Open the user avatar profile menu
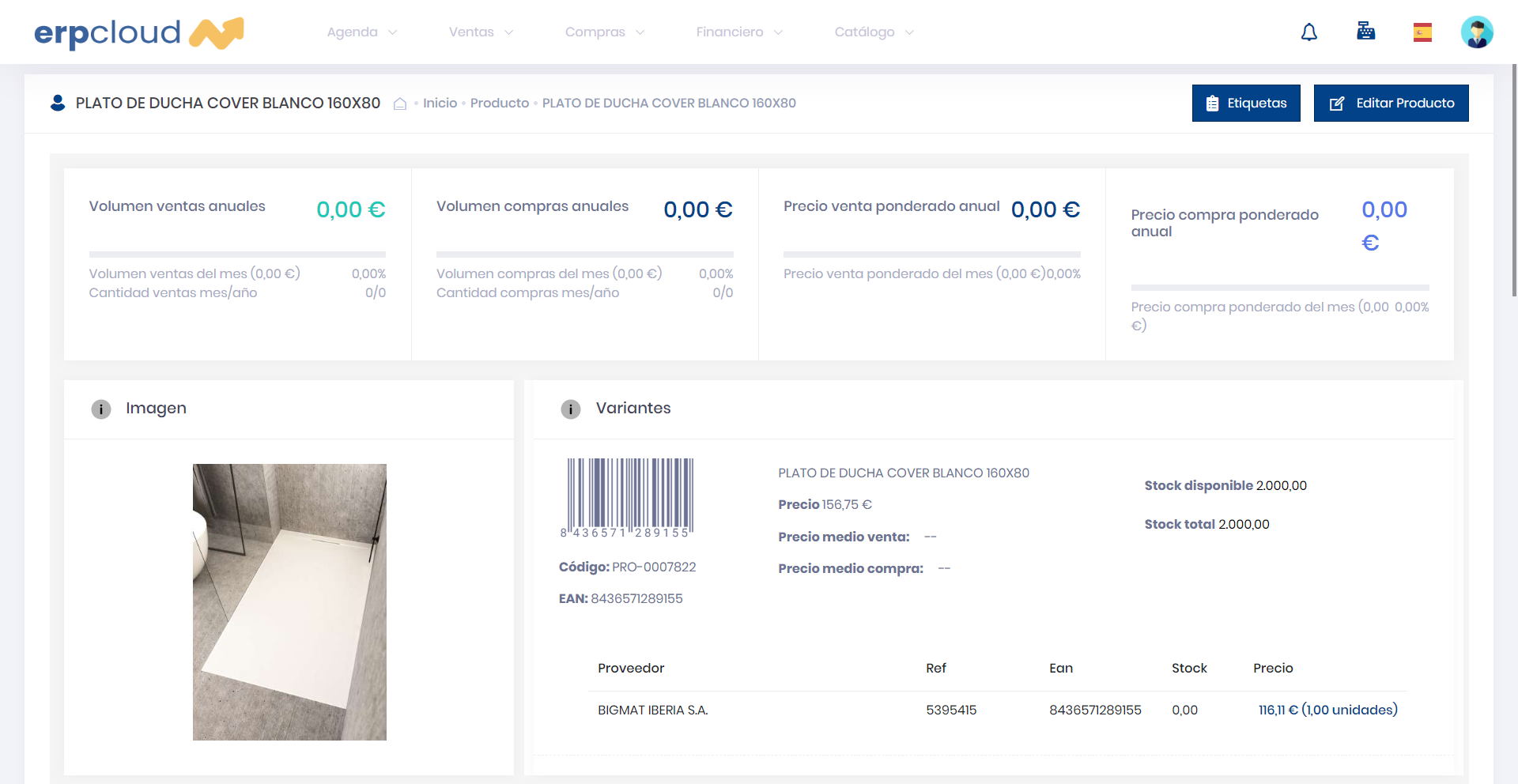This screenshot has height=784, width=1518. pos(1476,32)
